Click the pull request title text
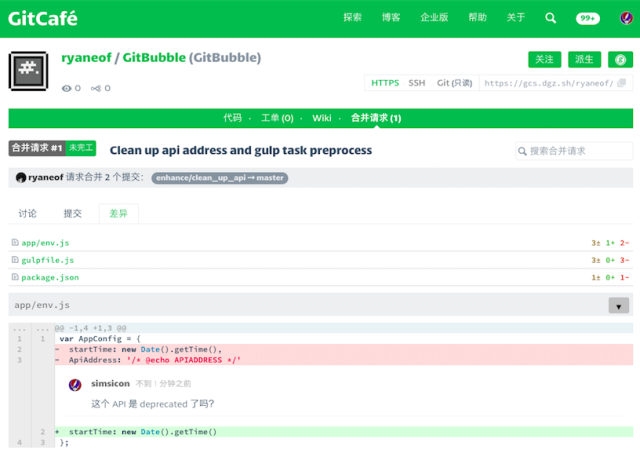Screen dimensions: 640x464 241,150
